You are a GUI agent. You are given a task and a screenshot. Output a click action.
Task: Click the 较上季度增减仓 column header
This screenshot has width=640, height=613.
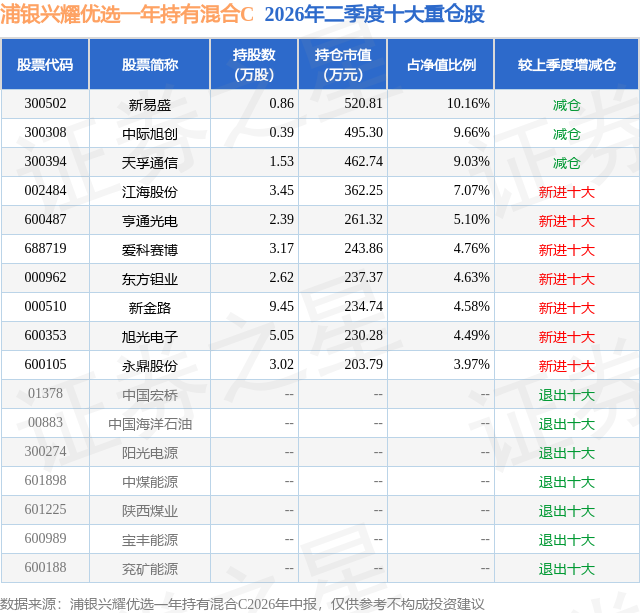[x=567, y=64]
